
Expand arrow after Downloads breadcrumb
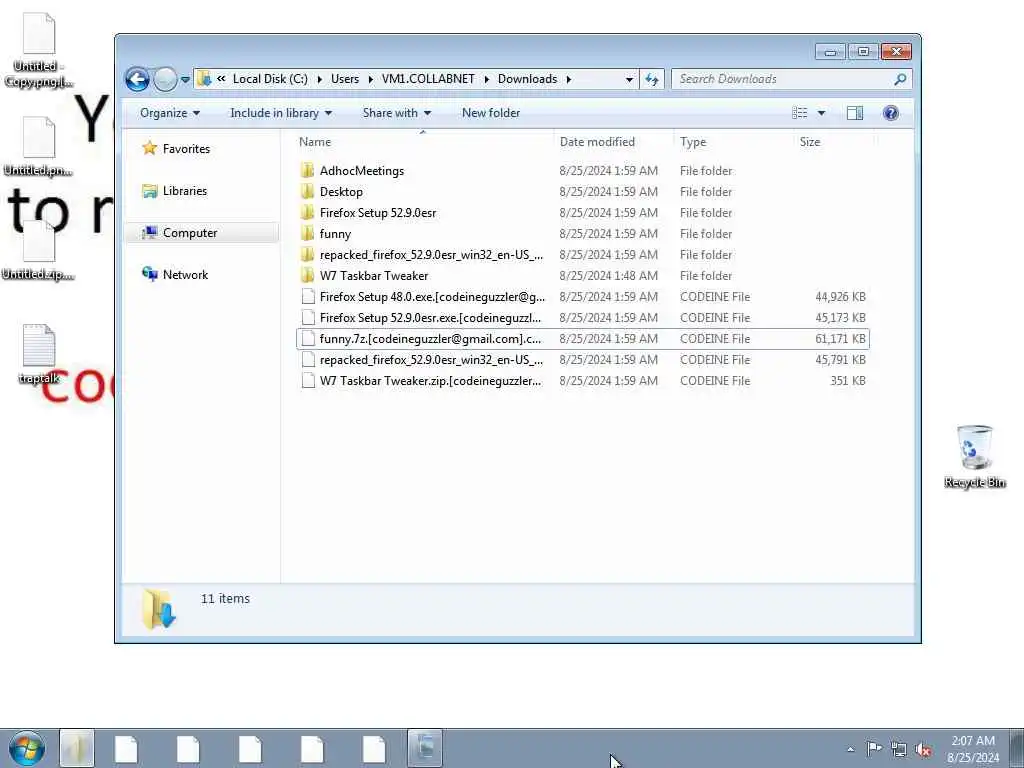[x=569, y=79]
